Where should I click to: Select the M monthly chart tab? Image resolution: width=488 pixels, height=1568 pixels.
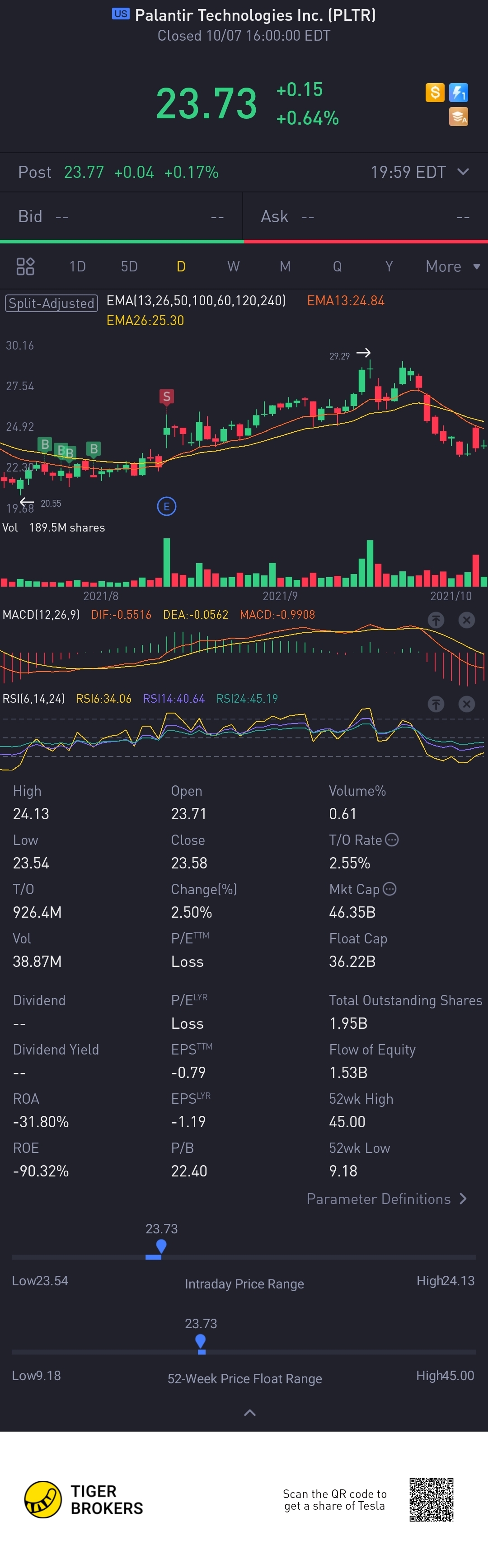click(285, 266)
